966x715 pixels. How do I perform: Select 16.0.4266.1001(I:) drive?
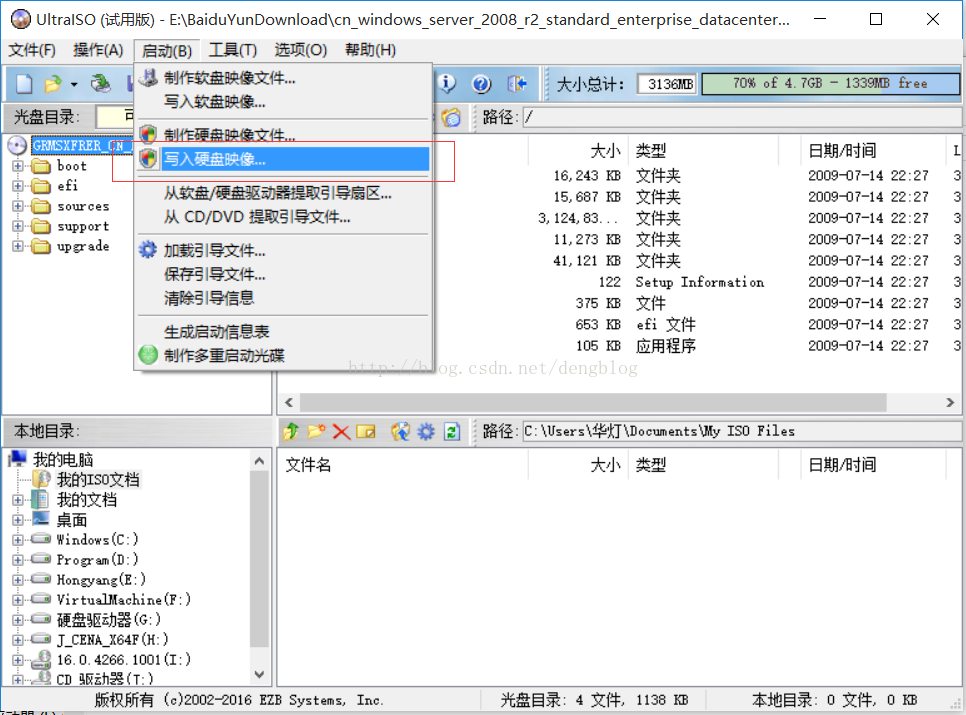coord(123,660)
